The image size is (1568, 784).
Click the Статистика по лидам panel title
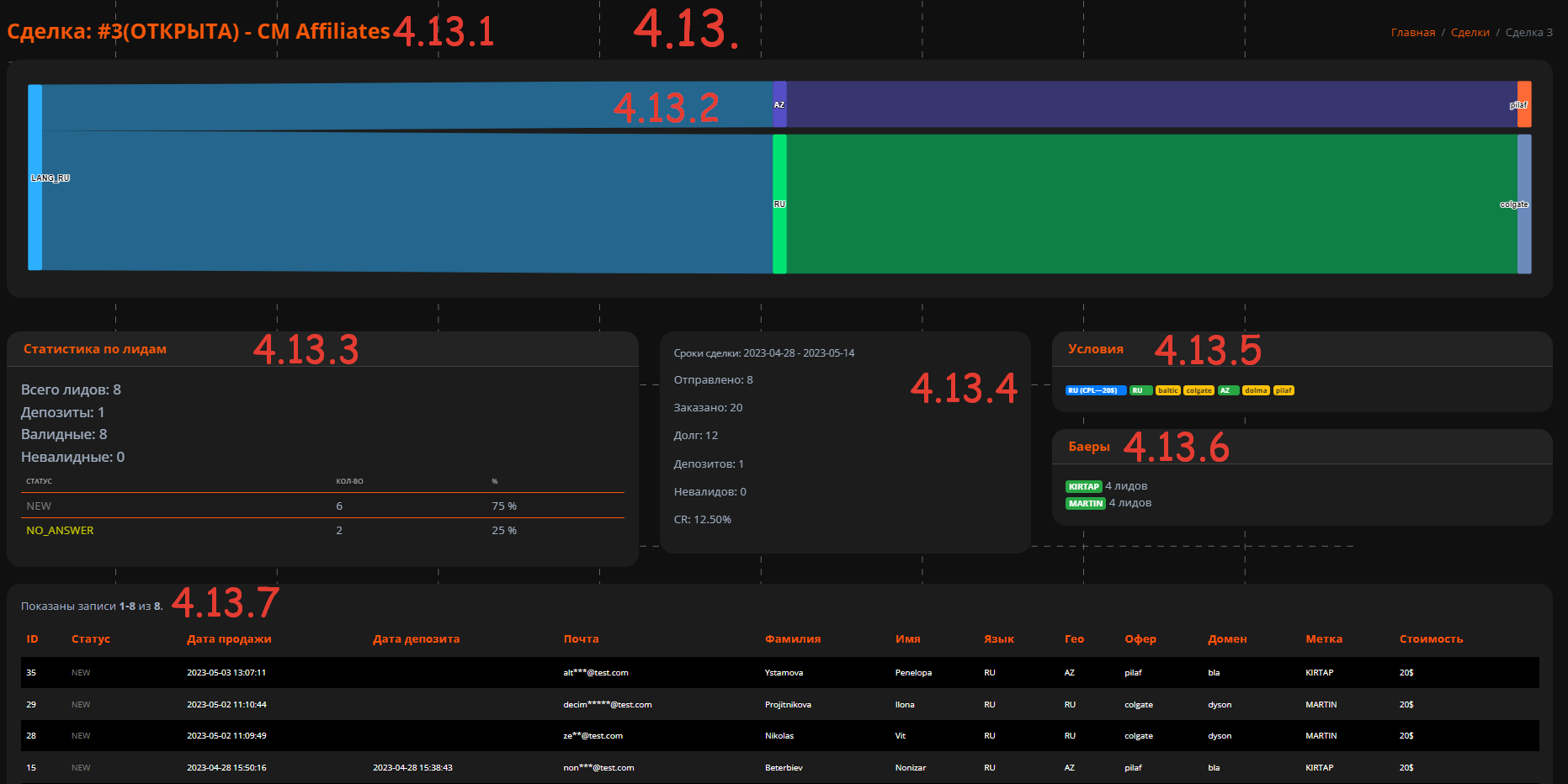(x=95, y=349)
